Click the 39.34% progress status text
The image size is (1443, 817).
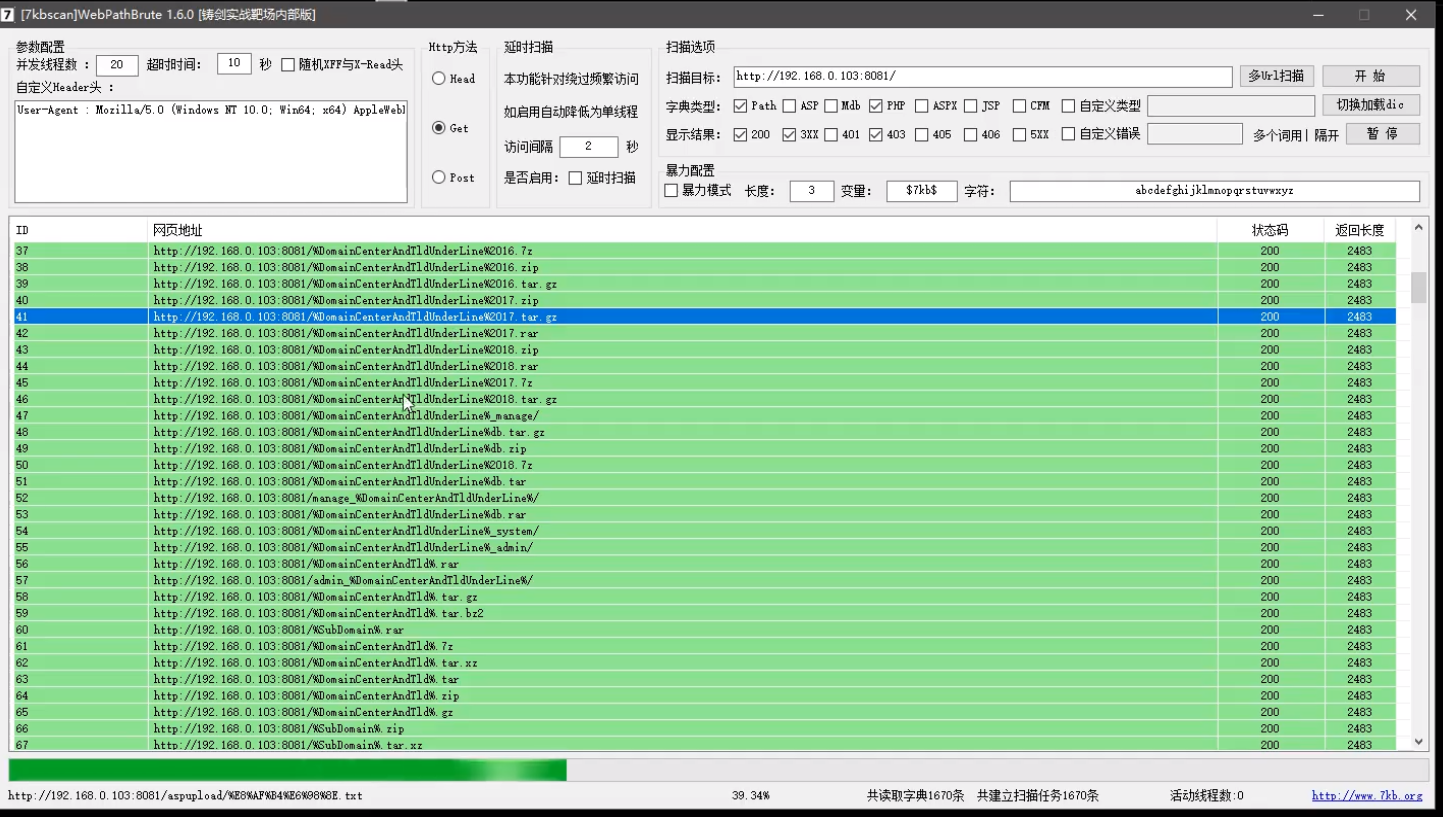(750, 796)
